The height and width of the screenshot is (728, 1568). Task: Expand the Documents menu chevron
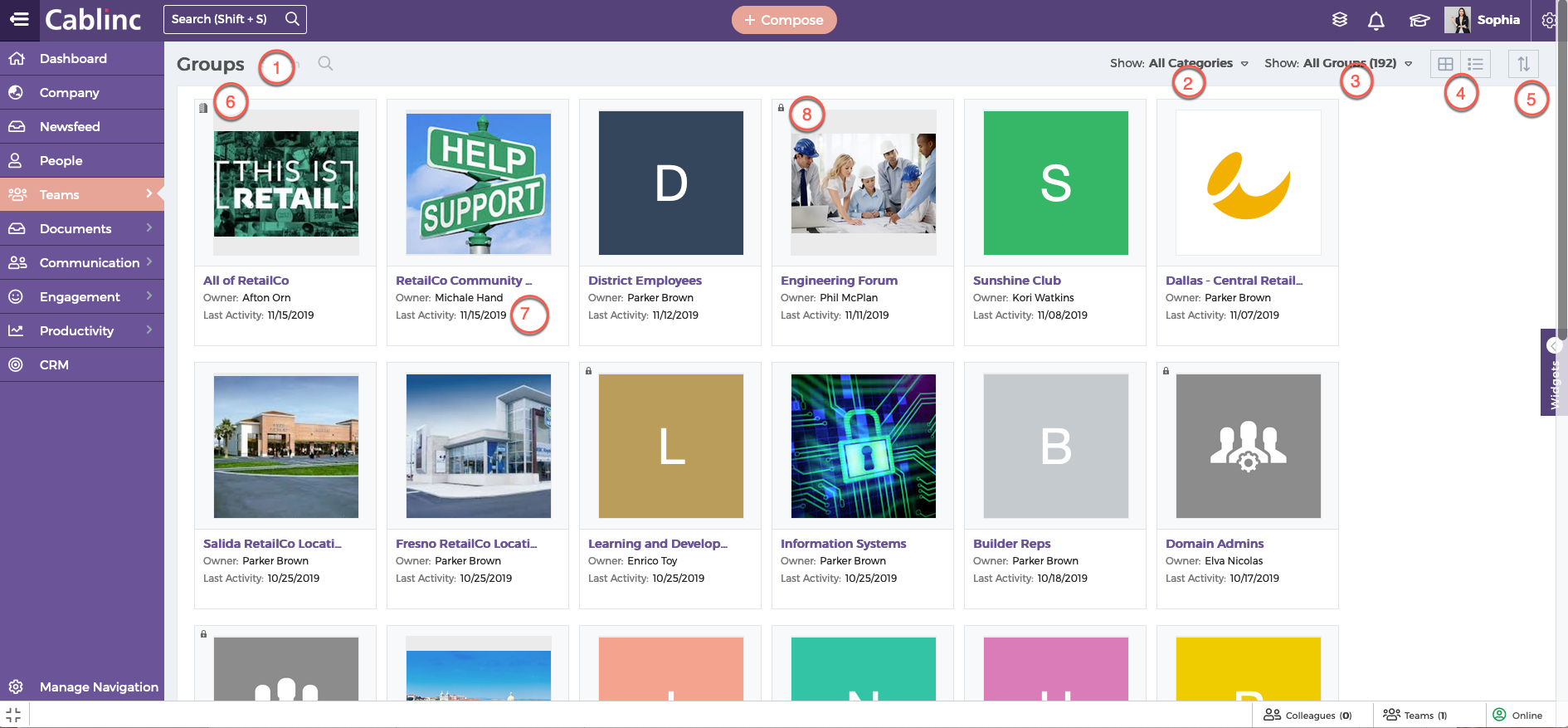[149, 227]
